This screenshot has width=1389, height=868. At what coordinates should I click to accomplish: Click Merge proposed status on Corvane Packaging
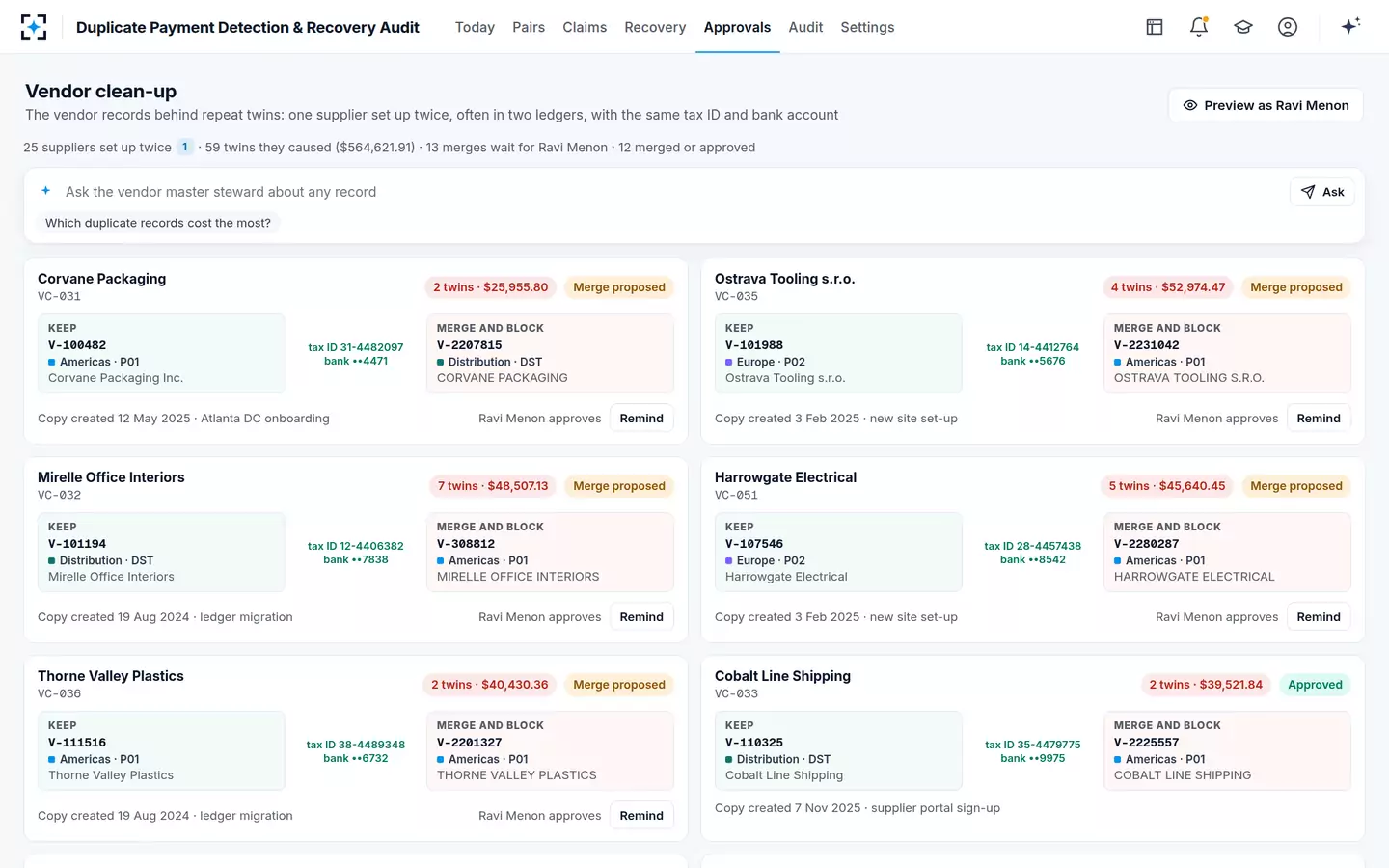(619, 287)
